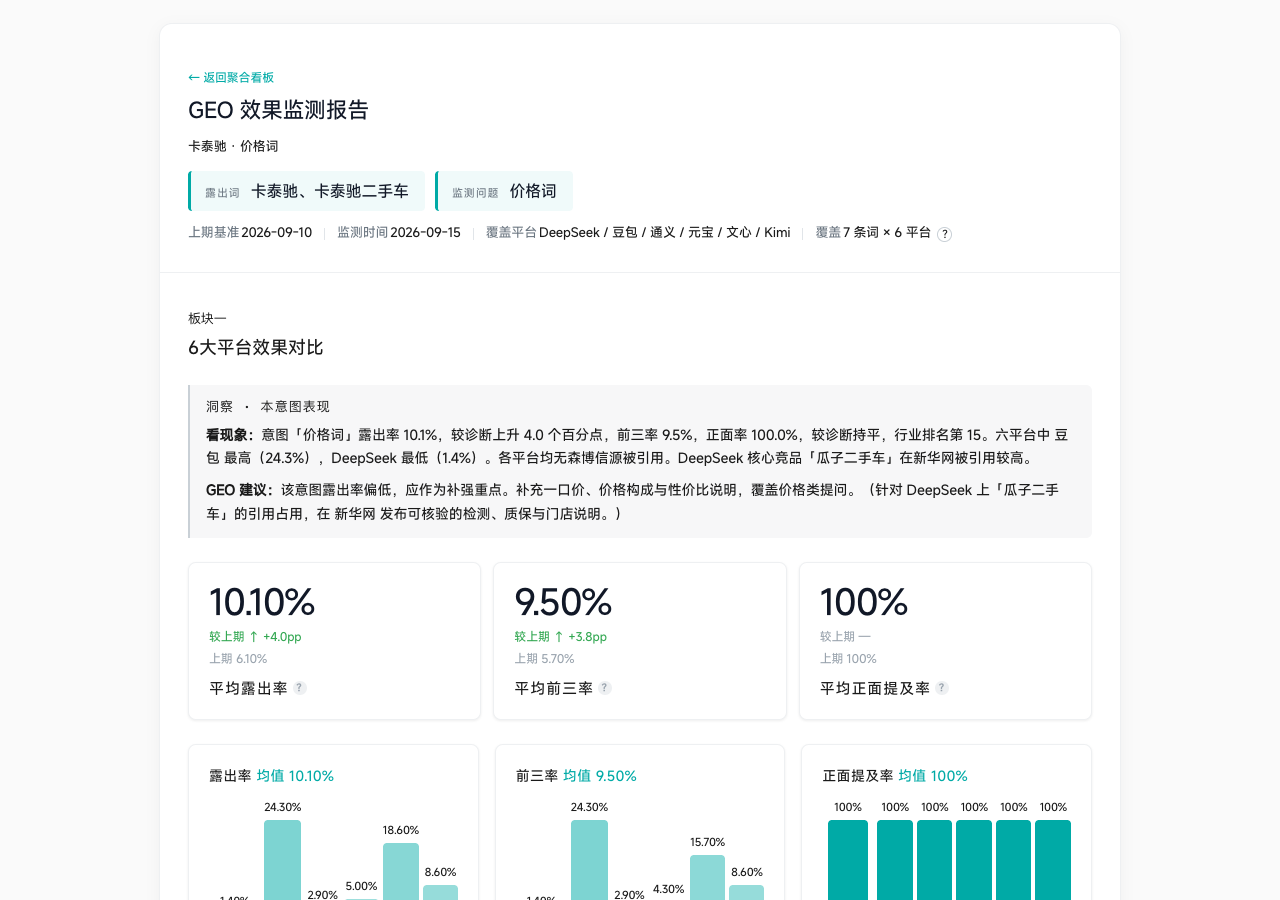Select the 监测问题 价格词 tag

click(x=504, y=191)
